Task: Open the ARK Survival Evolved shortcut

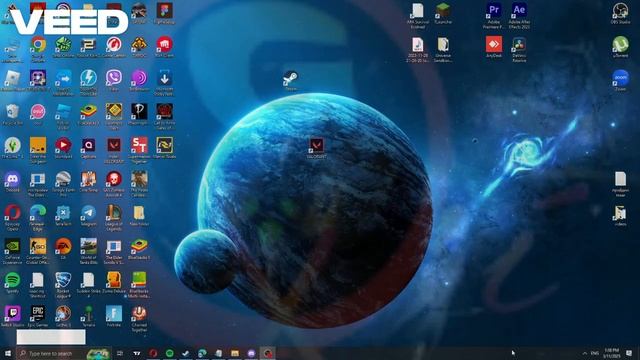Action: [x=418, y=11]
